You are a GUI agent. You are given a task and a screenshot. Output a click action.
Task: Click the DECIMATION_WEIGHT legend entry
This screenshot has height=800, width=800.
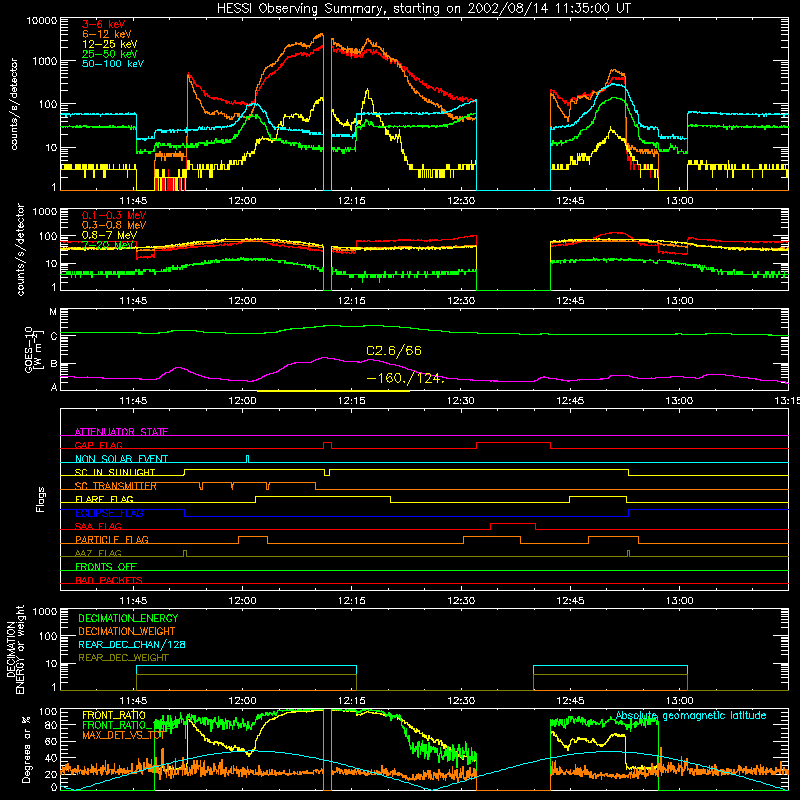tap(127, 631)
